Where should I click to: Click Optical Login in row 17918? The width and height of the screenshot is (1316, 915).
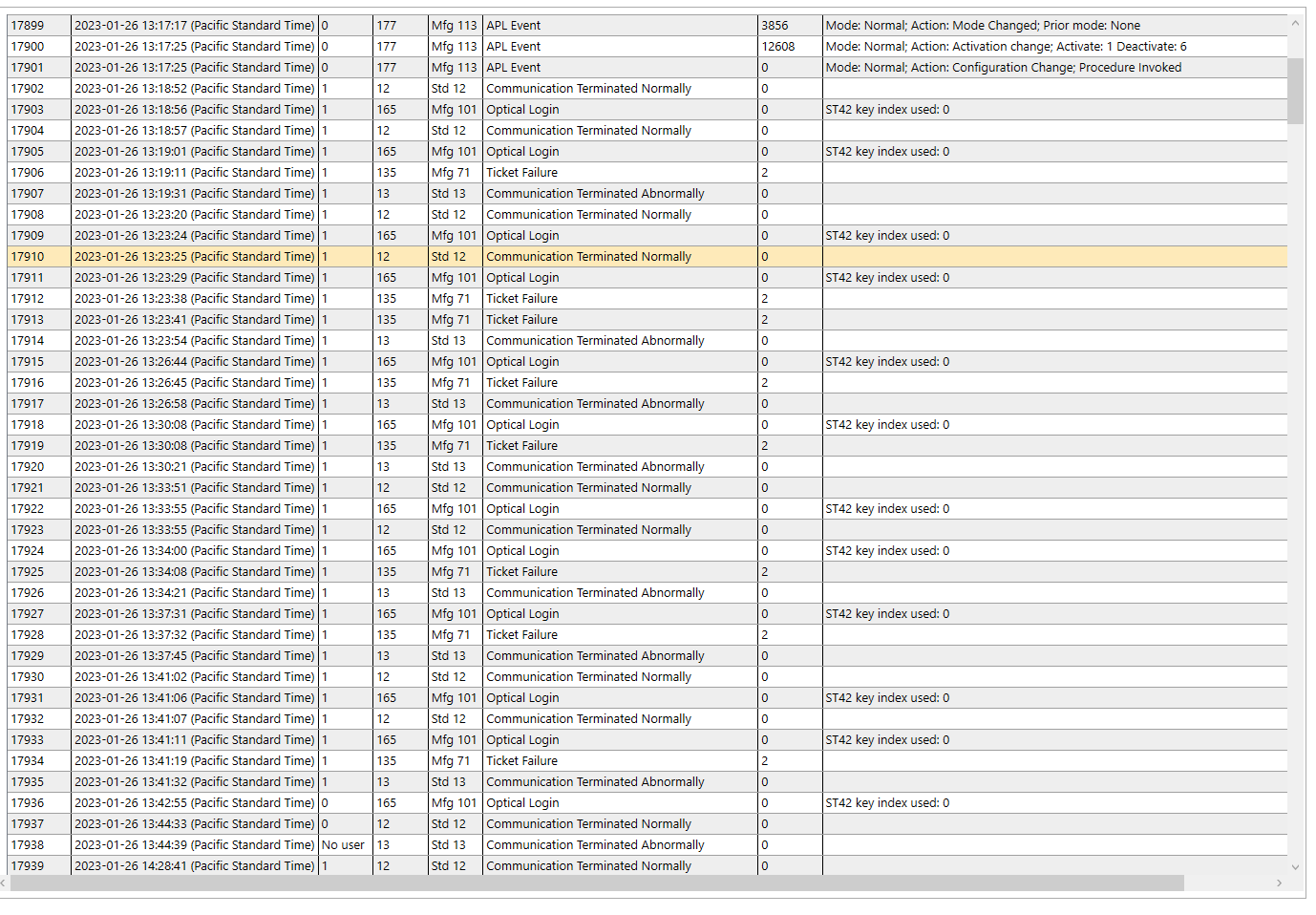pos(522,425)
